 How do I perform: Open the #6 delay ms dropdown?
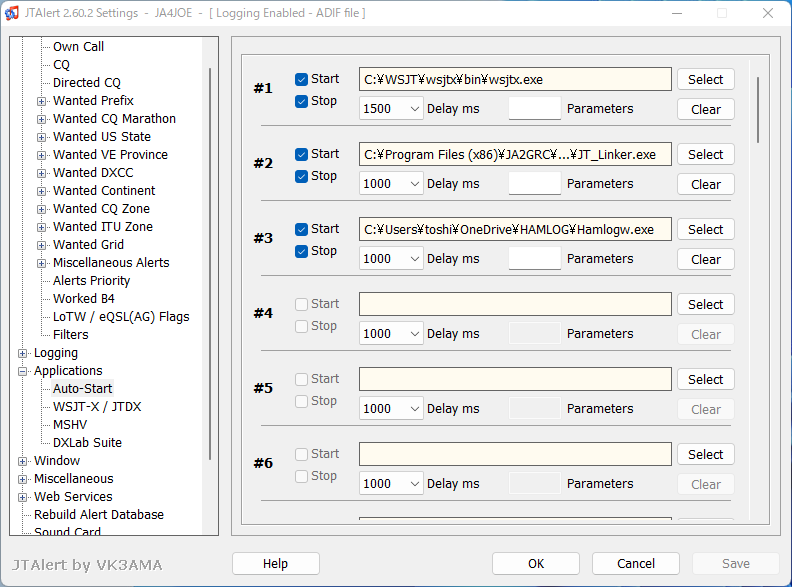pyautogui.click(x=391, y=483)
